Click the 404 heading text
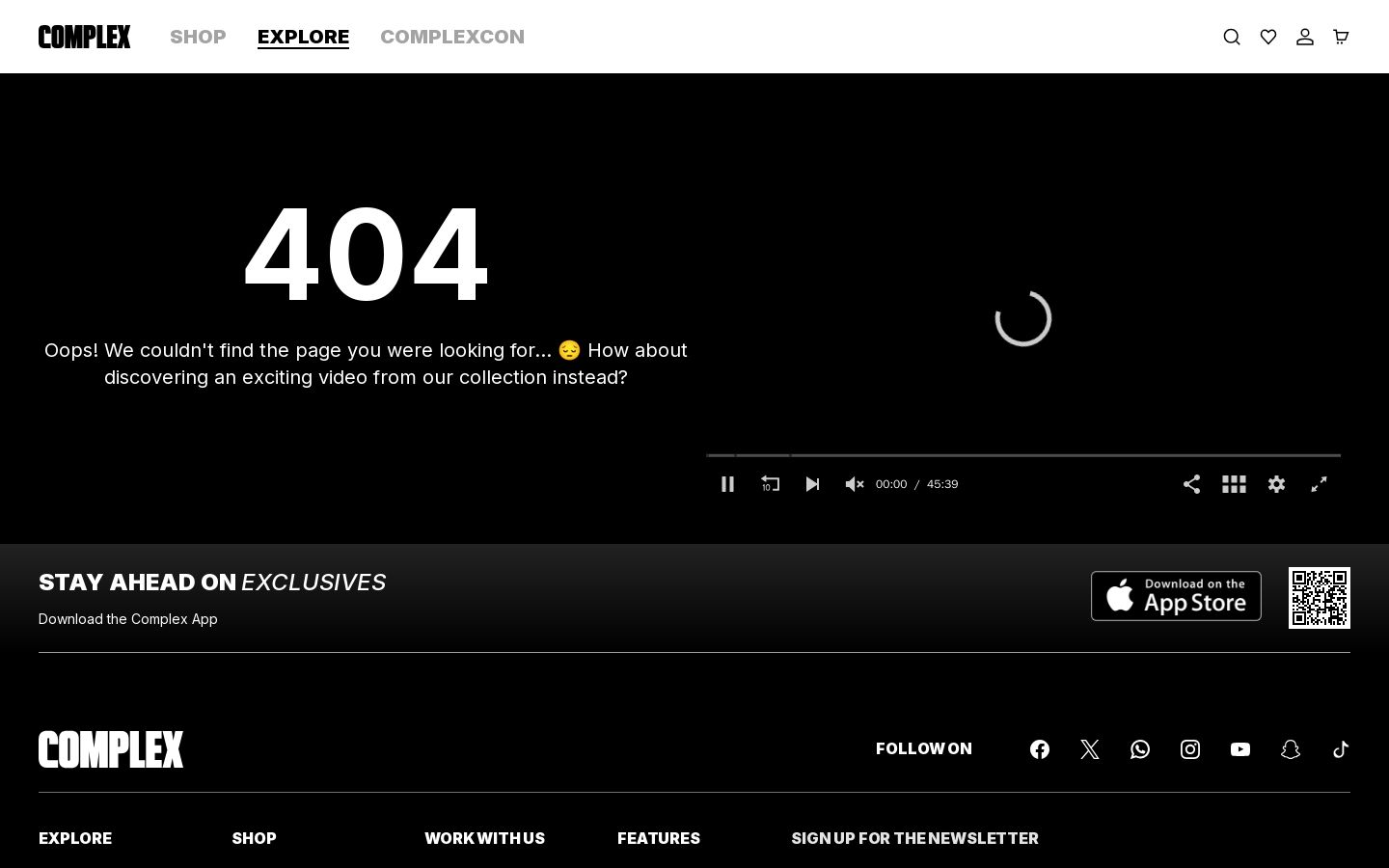 click(x=366, y=256)
